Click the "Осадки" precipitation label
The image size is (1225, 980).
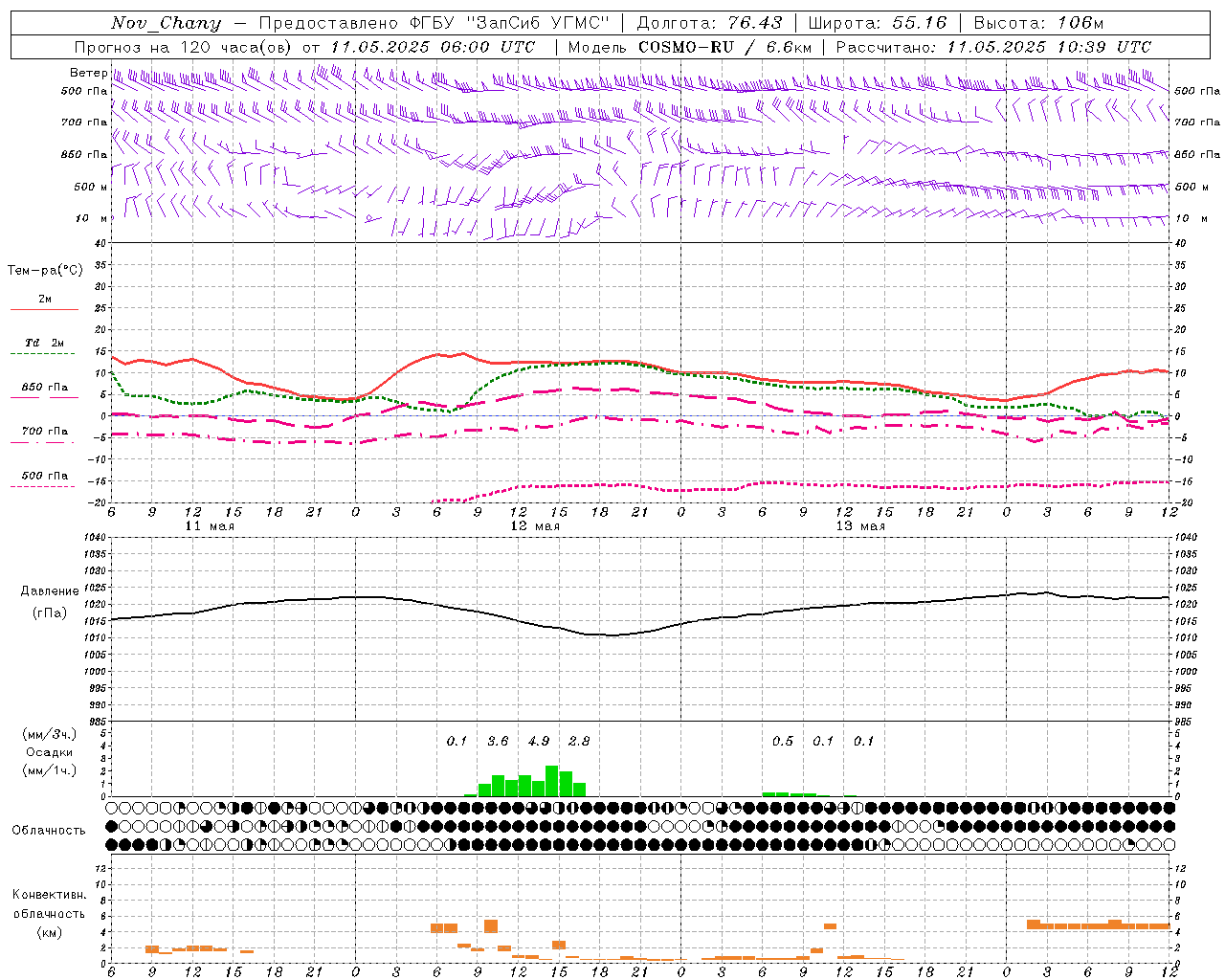point(49,752)
